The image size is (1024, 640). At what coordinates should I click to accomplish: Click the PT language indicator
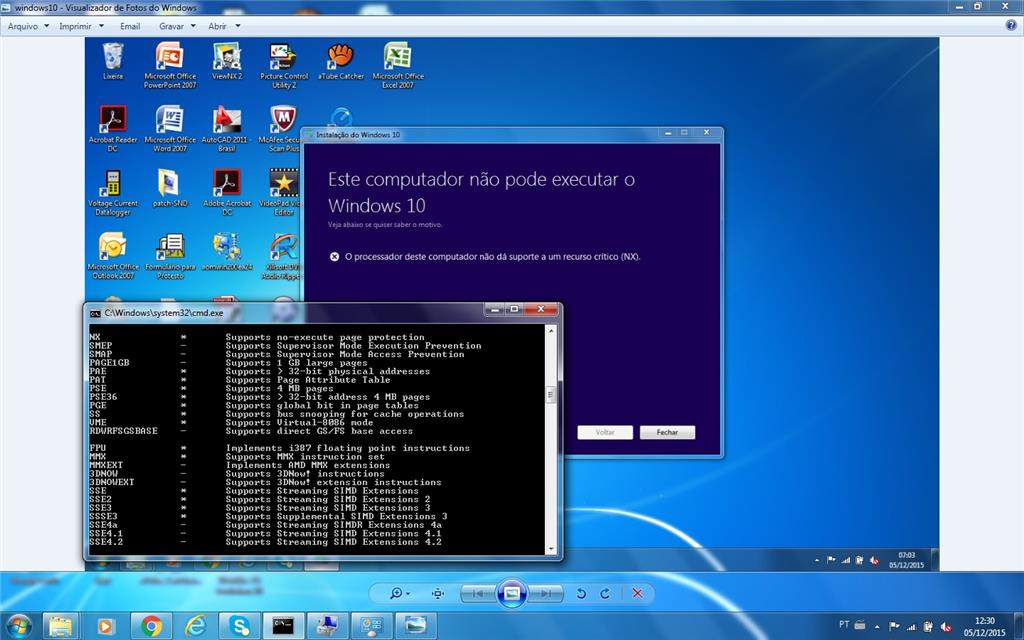tap(844, 625)
